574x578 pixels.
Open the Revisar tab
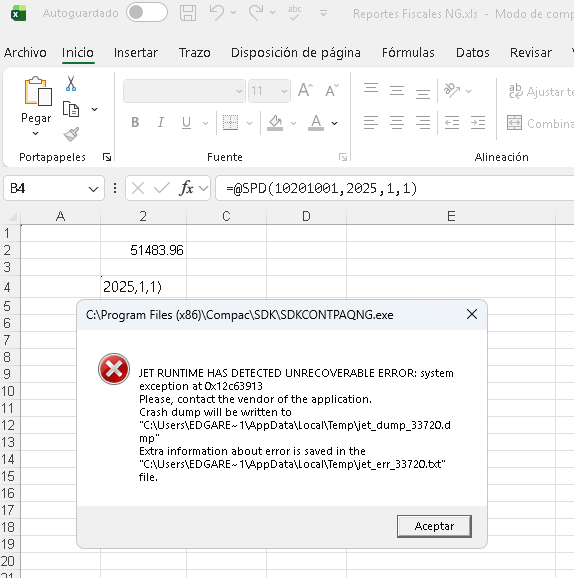(530, 53)
